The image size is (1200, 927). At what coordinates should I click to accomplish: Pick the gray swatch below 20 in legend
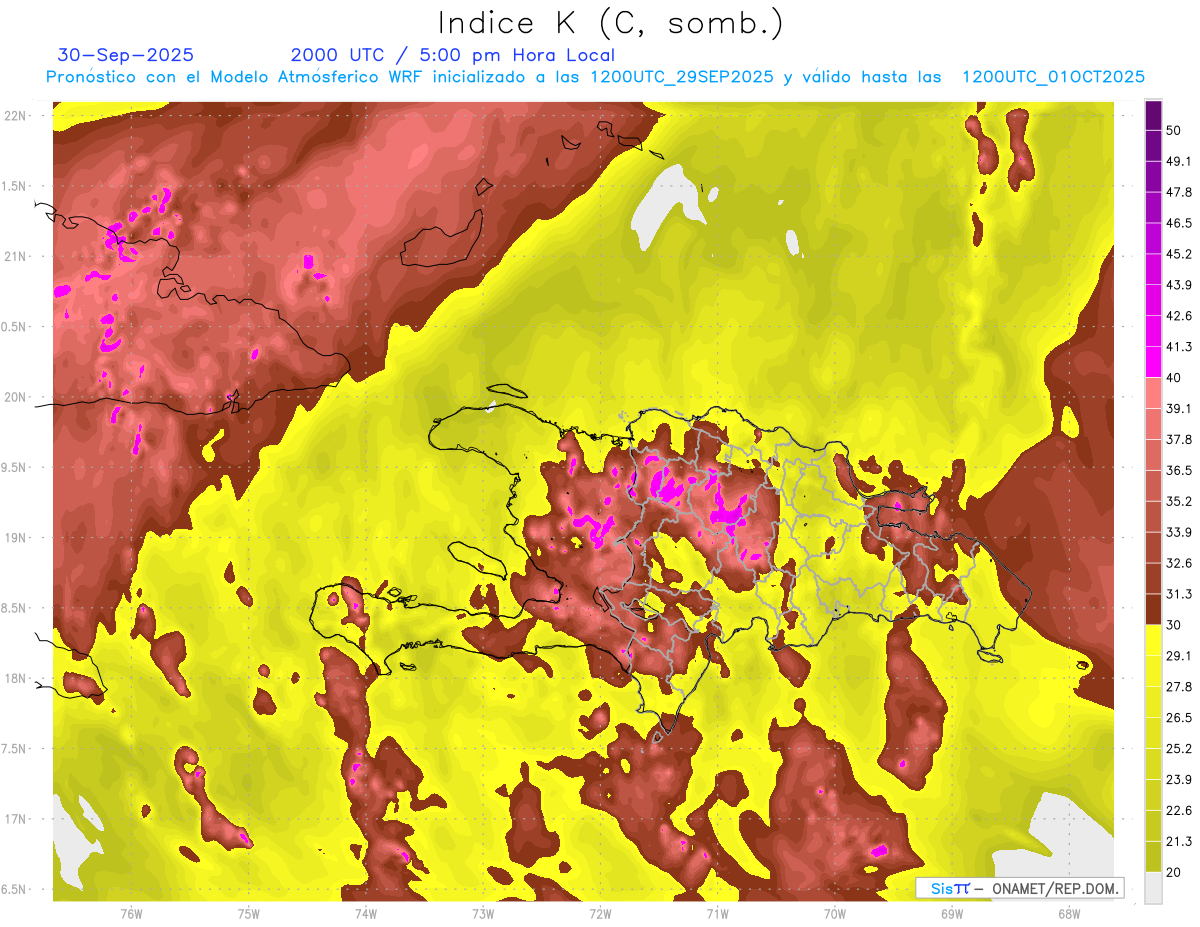point(1153,887)
